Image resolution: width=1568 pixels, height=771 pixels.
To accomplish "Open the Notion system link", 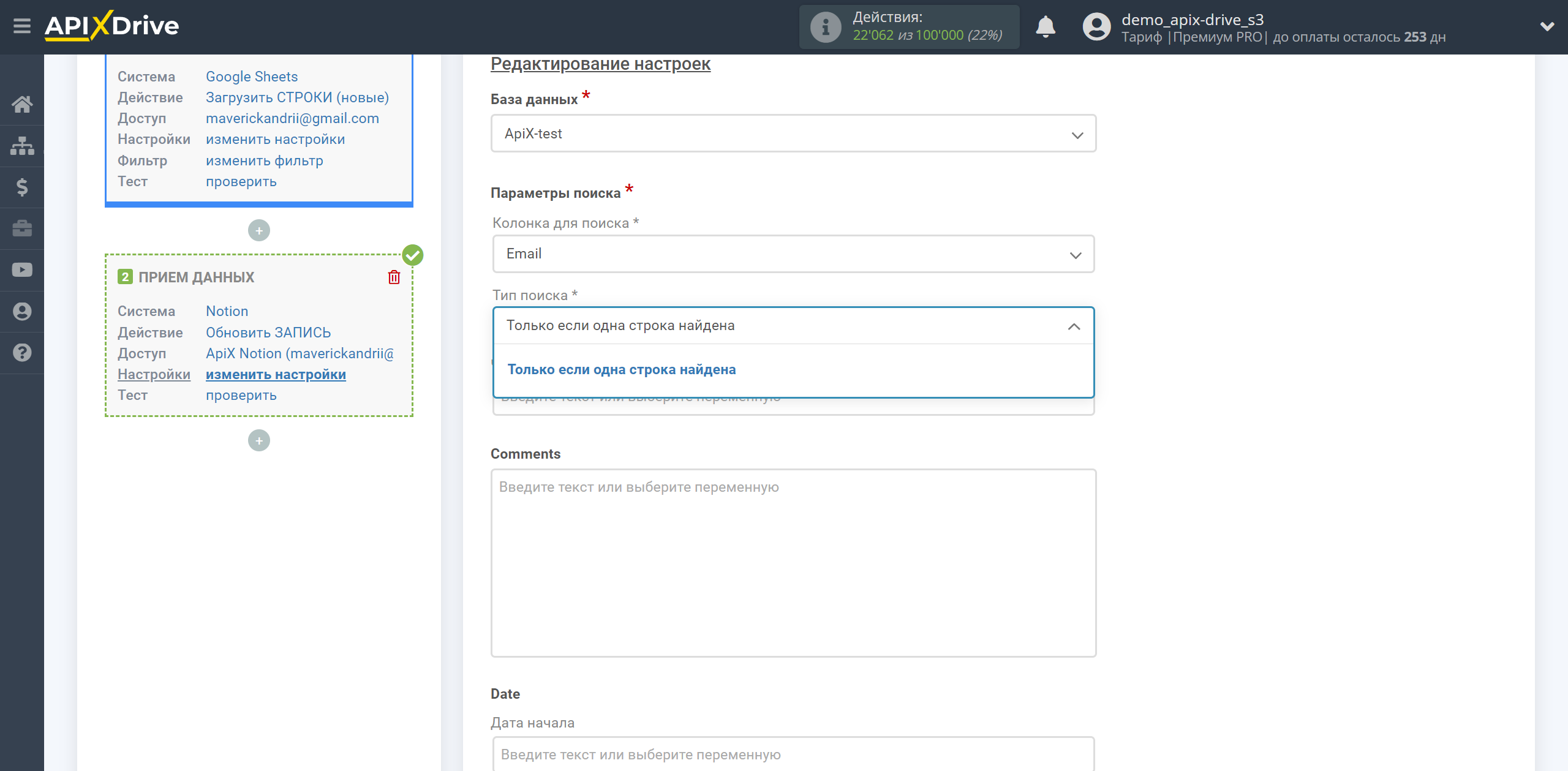I will pos(227,311).
